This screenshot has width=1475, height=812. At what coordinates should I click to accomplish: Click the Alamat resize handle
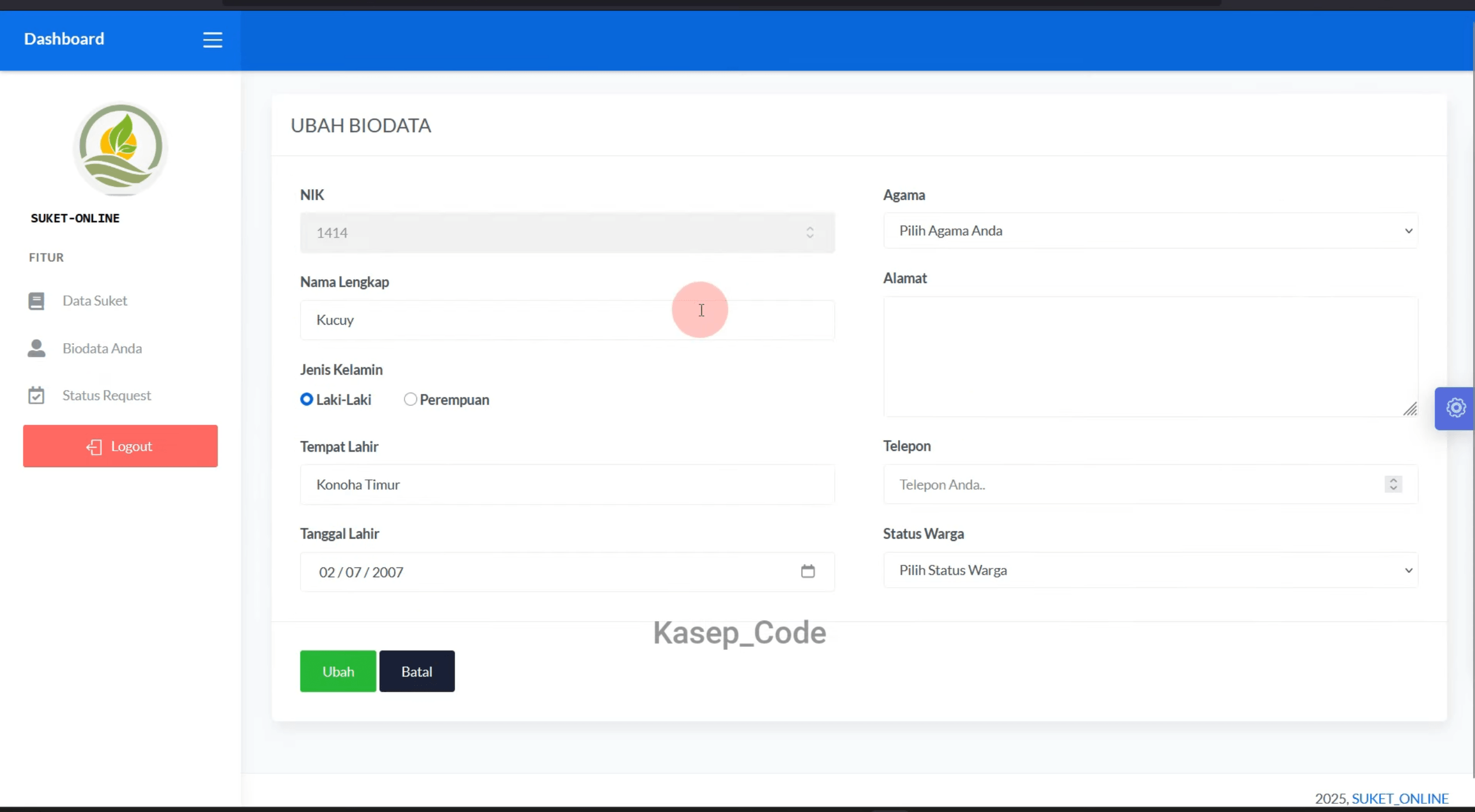point(1410,409)
